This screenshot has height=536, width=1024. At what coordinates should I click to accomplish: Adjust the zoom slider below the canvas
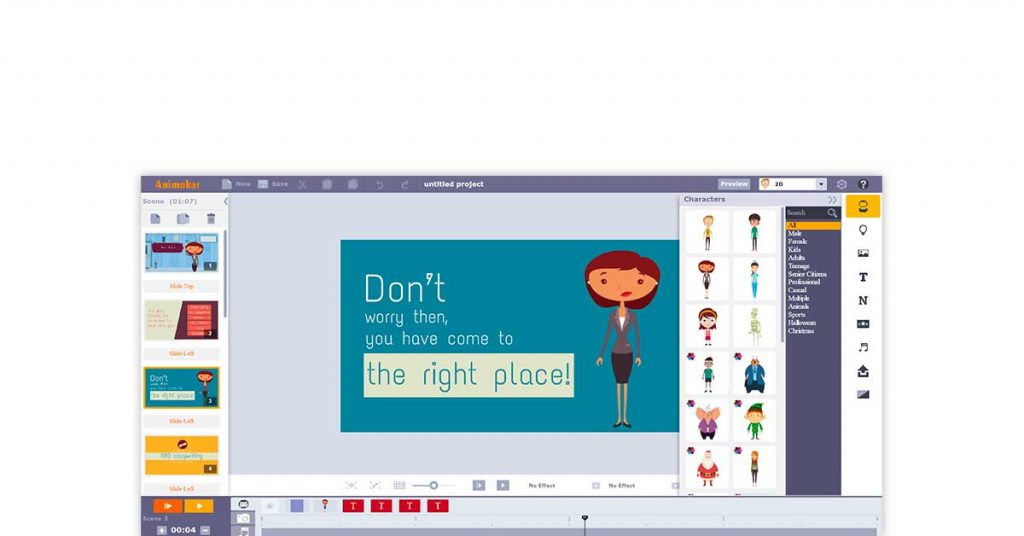coord(433,485)
